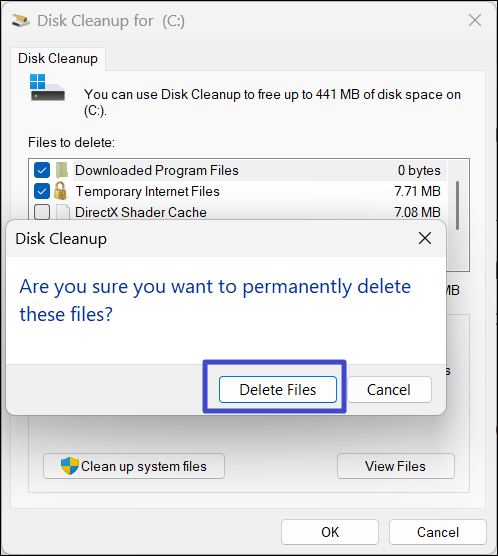
Task: Close the confirmation dialog with X
Action: [425, 238]
